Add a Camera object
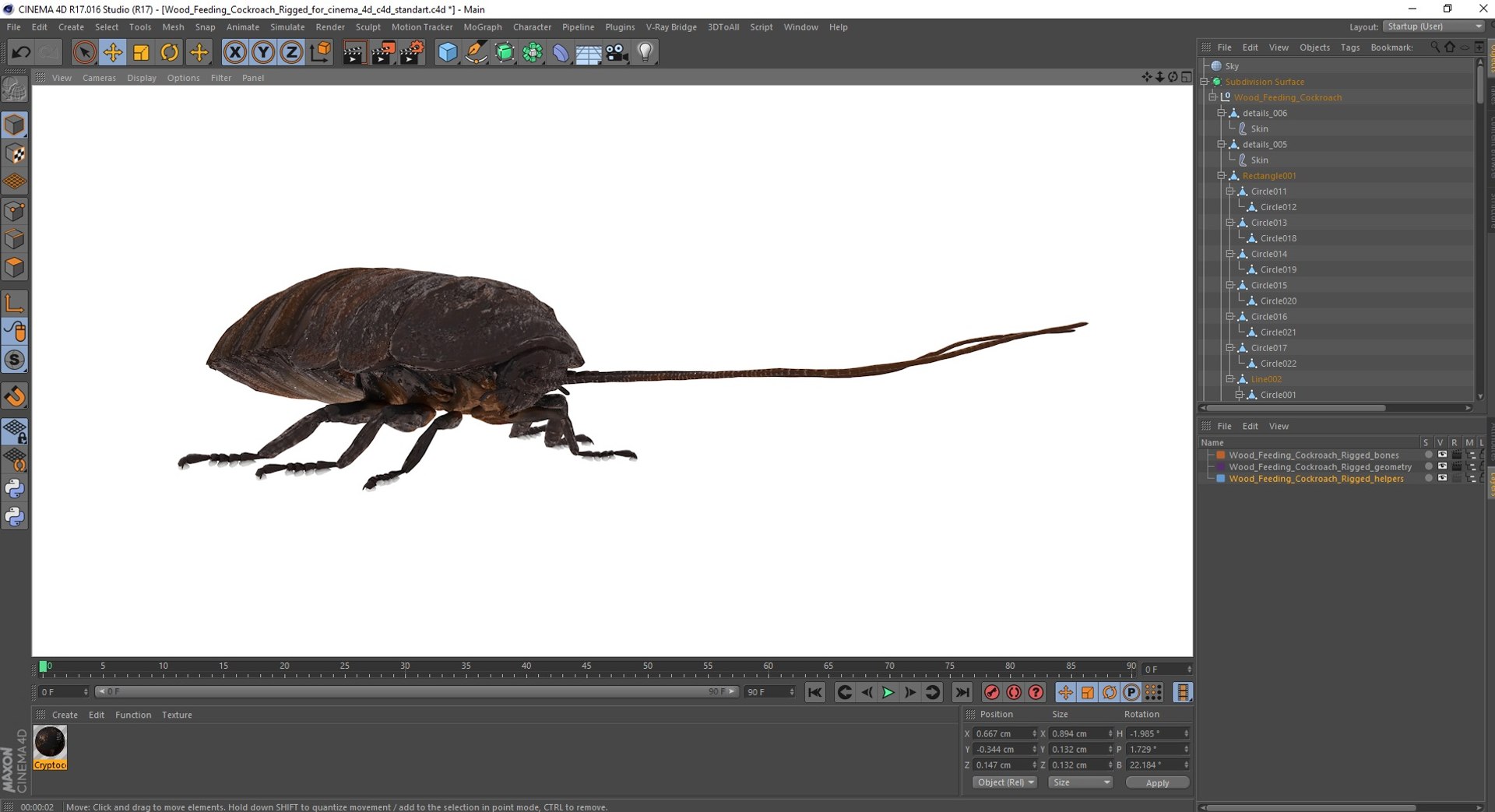 pyautogui.click(x=617, y=52)
